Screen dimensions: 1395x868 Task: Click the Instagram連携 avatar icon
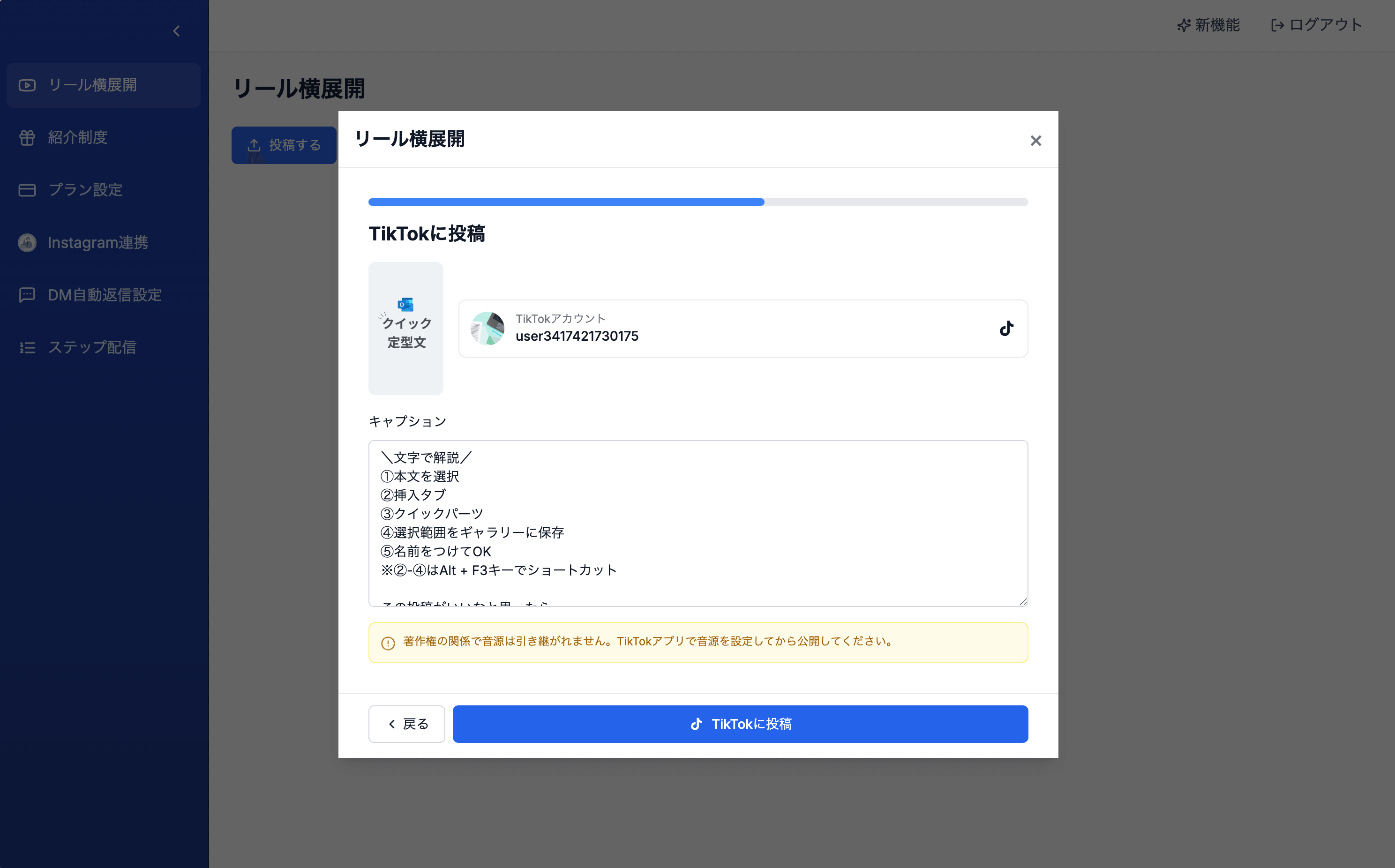(x=27, y=243)
